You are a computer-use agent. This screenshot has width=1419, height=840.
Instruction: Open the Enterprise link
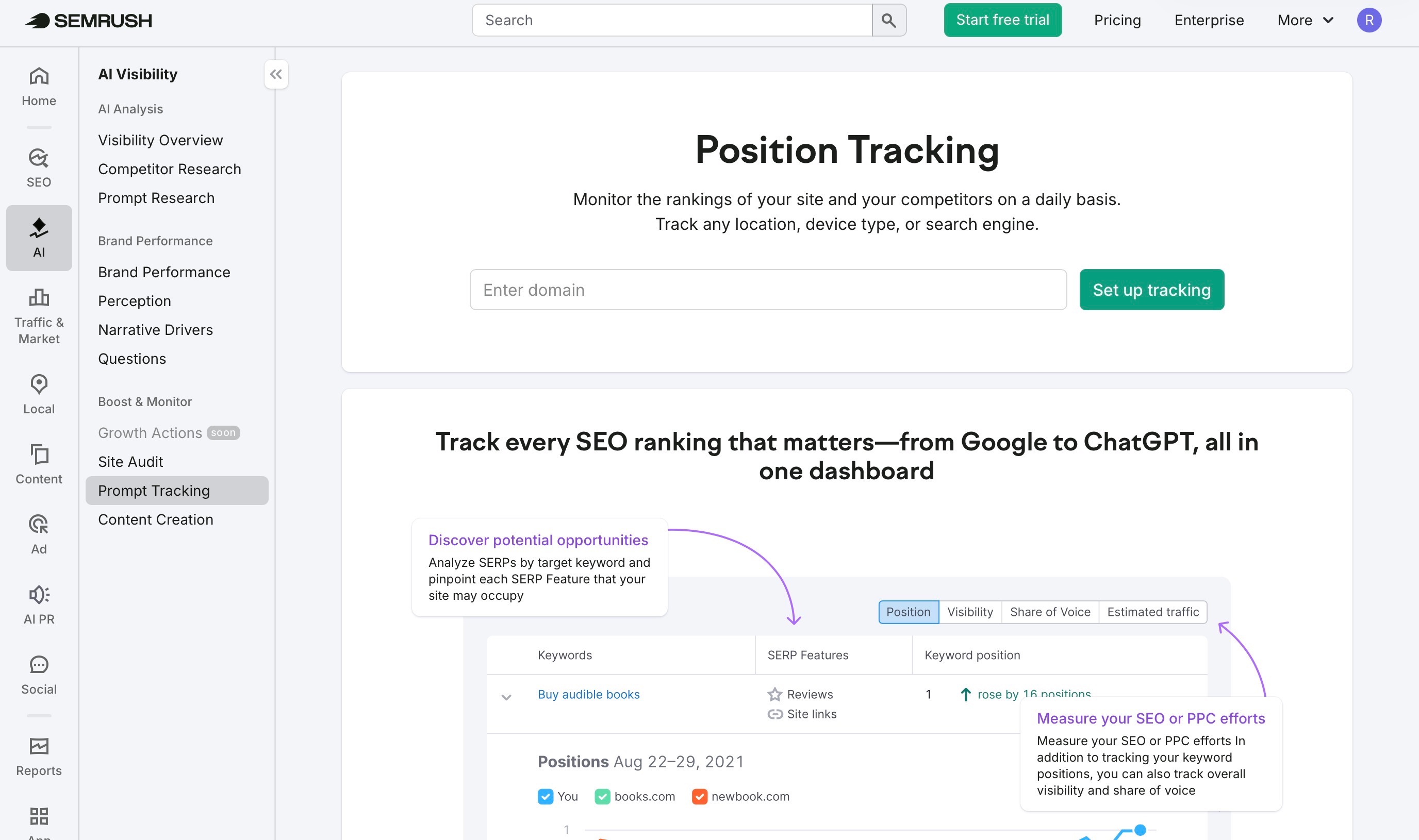(1209, 21)
